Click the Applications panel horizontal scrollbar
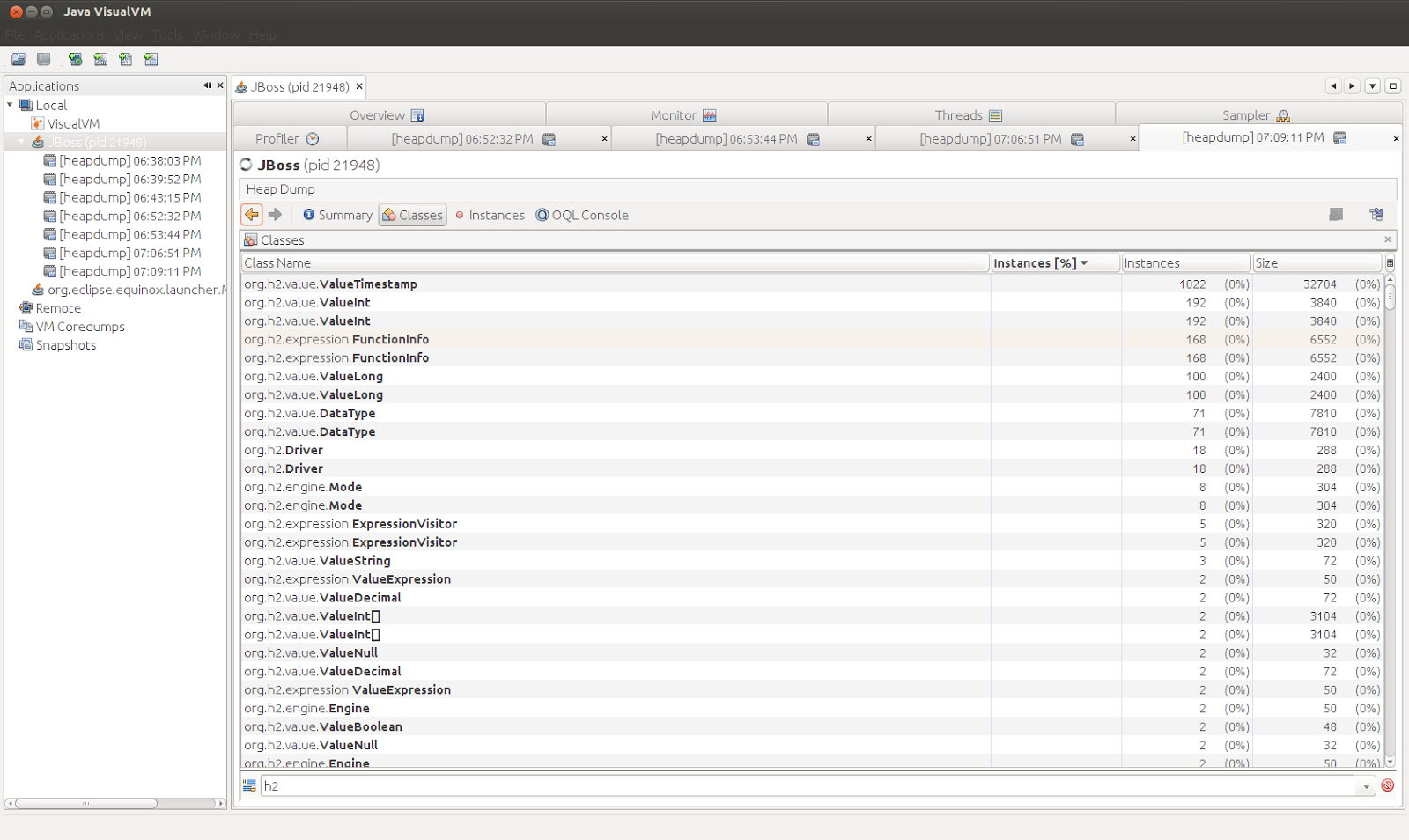 tap(86, 803)
